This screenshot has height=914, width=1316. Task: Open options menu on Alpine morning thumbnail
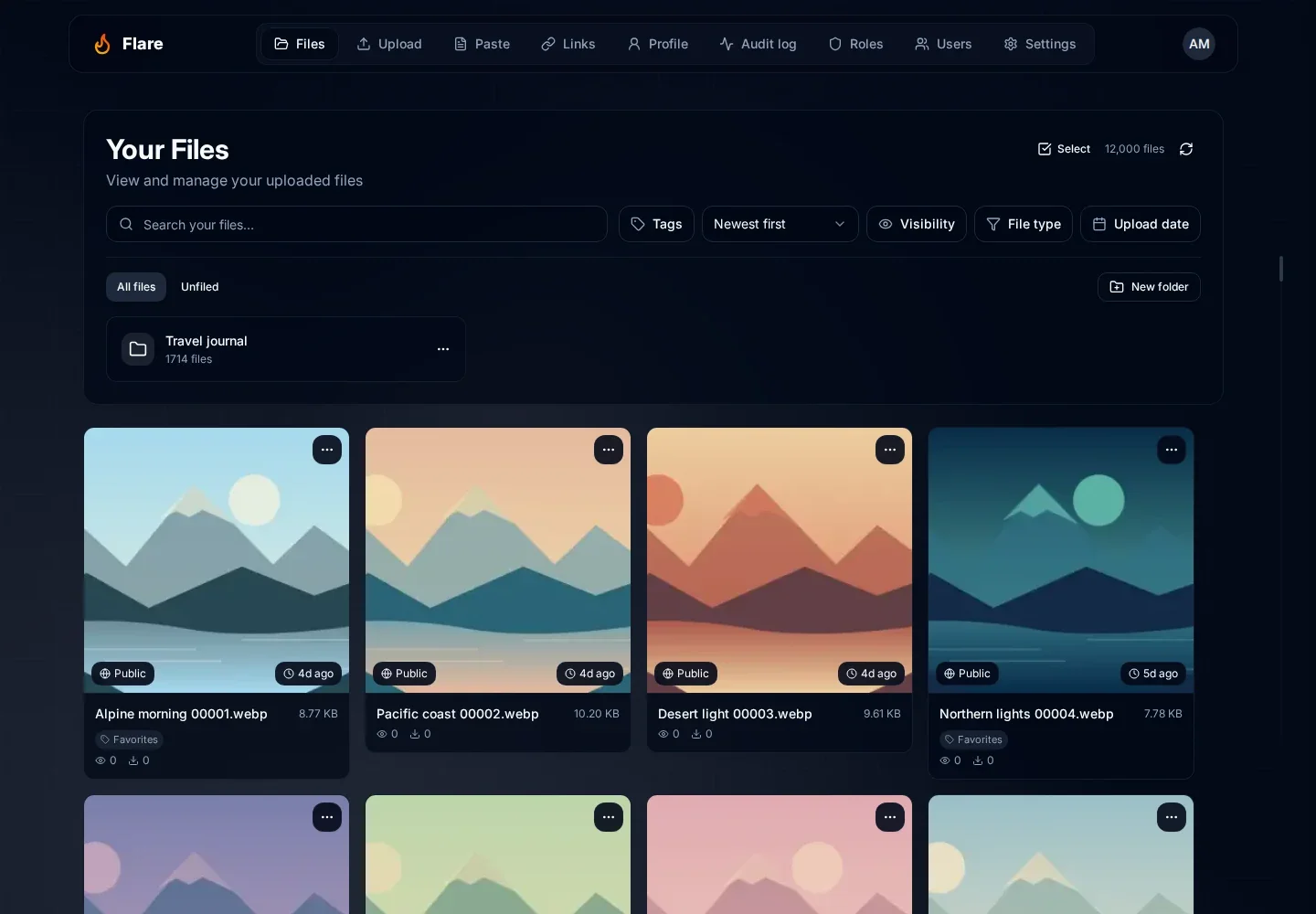(x=327, y=450)
